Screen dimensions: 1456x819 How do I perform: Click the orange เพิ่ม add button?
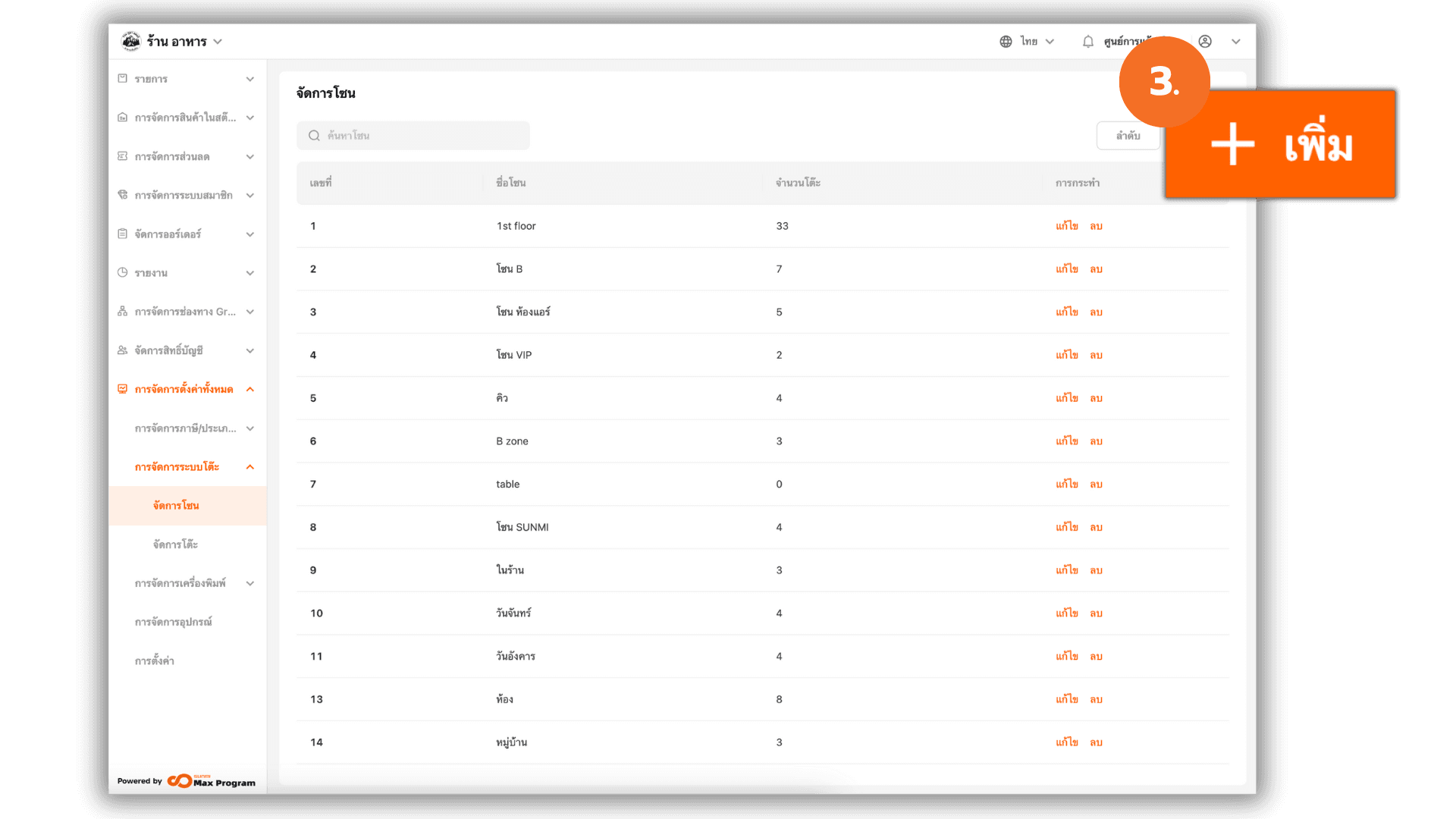1282,144
